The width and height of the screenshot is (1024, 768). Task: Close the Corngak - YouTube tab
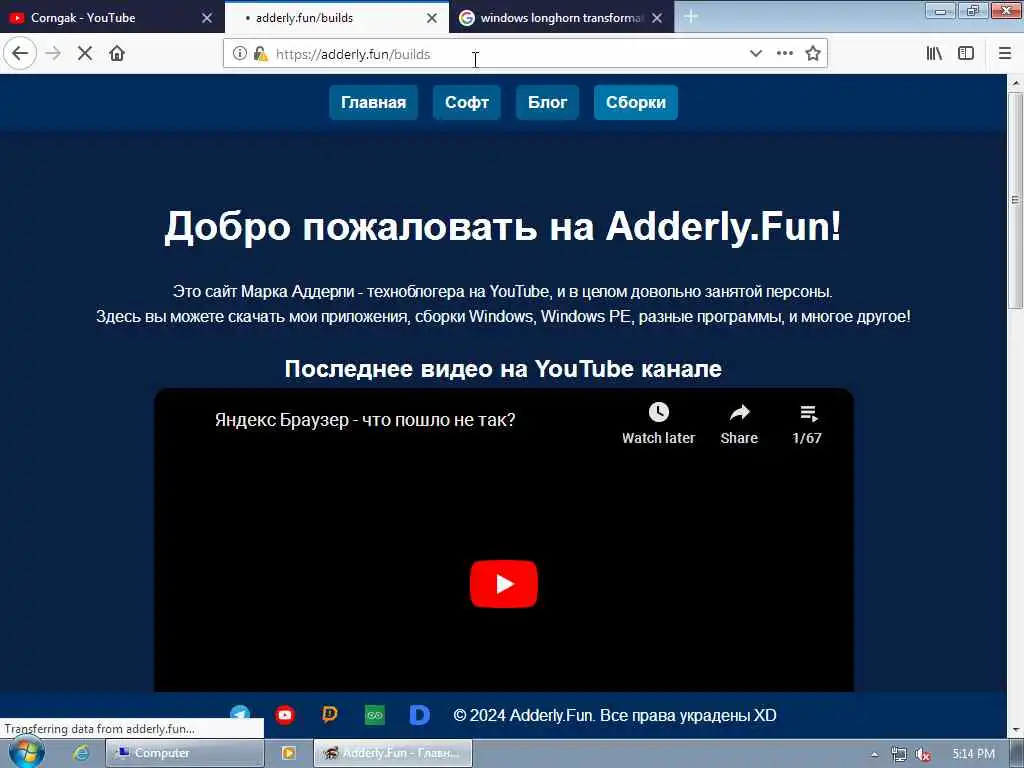click(x=206, y=18)
